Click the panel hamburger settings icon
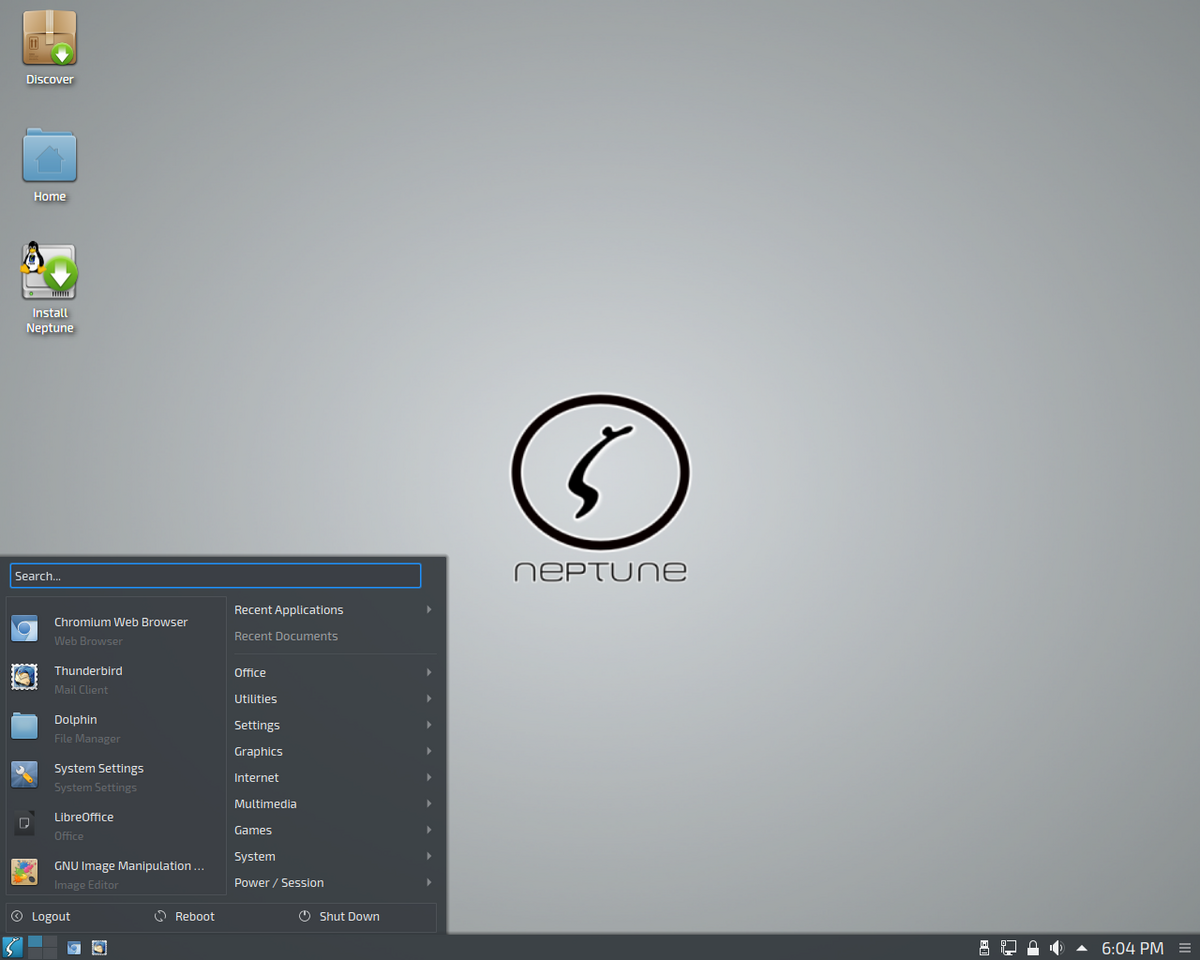The height and width of the screenshot is (960, 1200). pyautogui.click(x=1185, y=948)
